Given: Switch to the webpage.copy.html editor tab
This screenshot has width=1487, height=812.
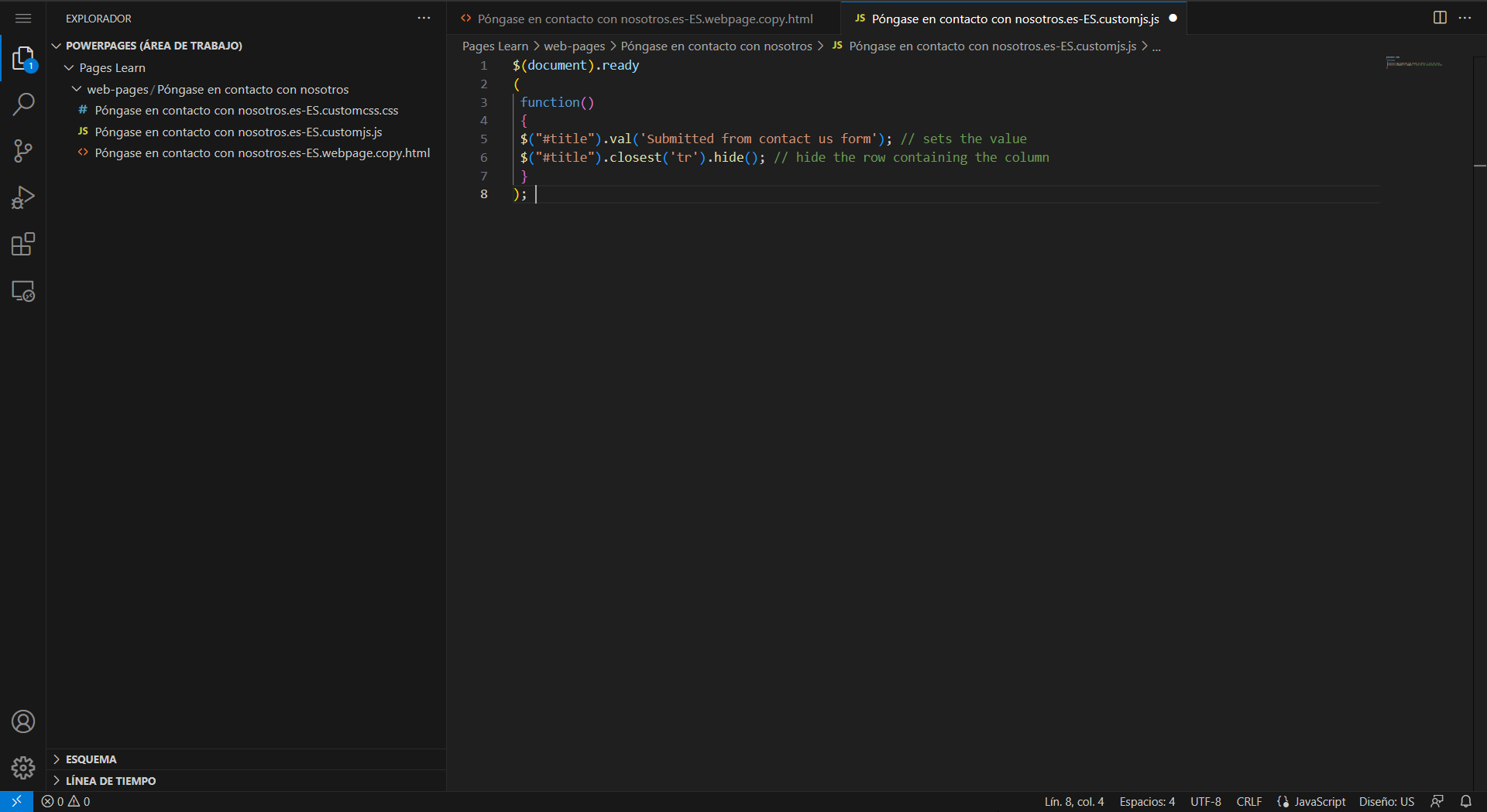Looking at the screenshot, I should pyautogui.click(x=644, y=19).
